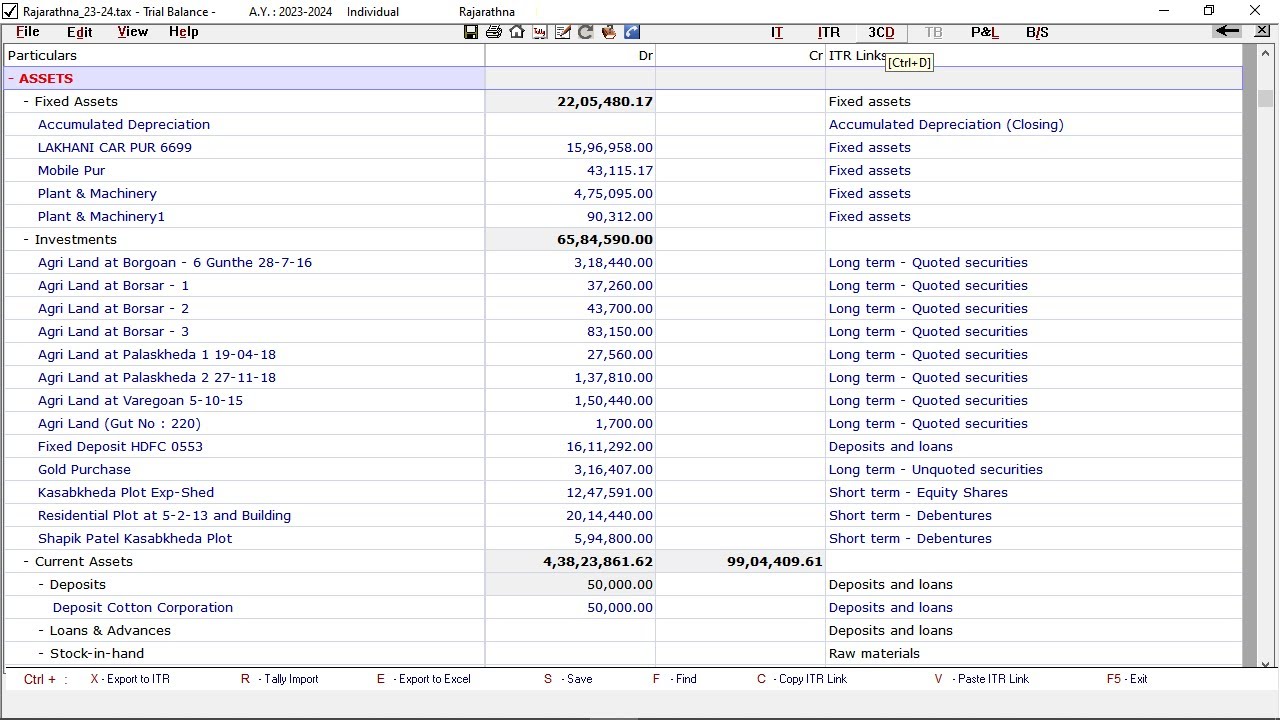The width and height of the screenshot is (1280, 720).
Task: Click Paste ITR Link shortcut
Action: pos(982,679)
